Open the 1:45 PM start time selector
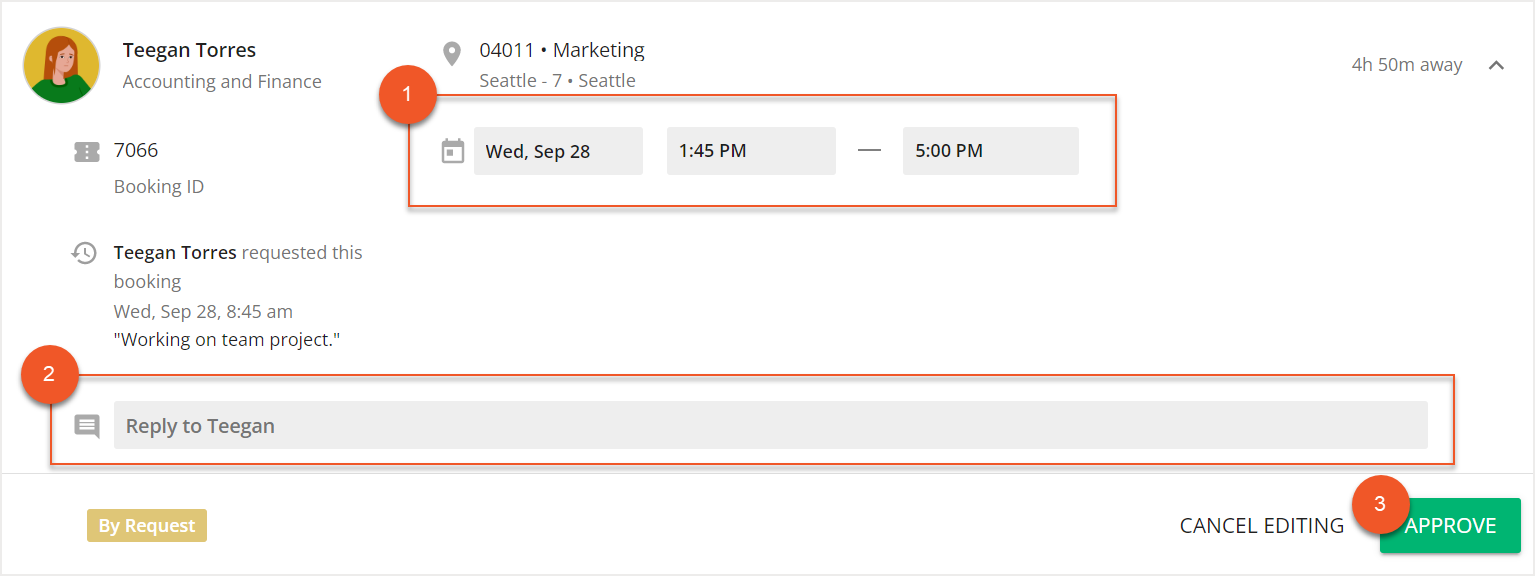This screenshot has height=576, width=1535. (x=751, y=150)
